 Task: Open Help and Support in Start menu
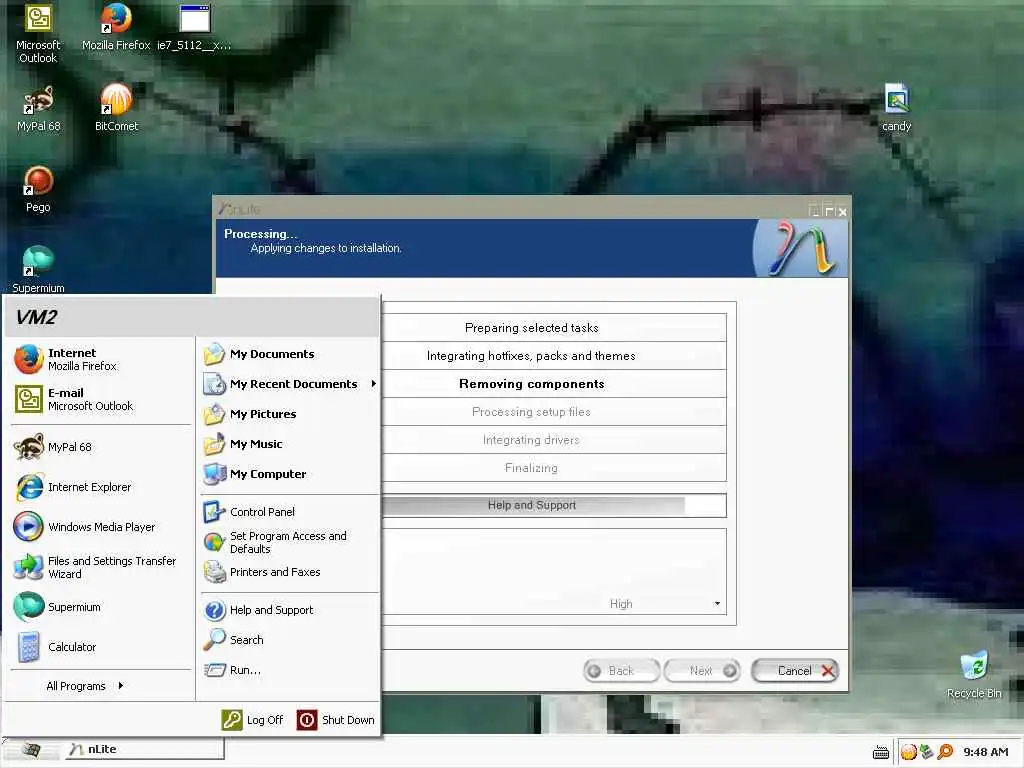[289, 610]
